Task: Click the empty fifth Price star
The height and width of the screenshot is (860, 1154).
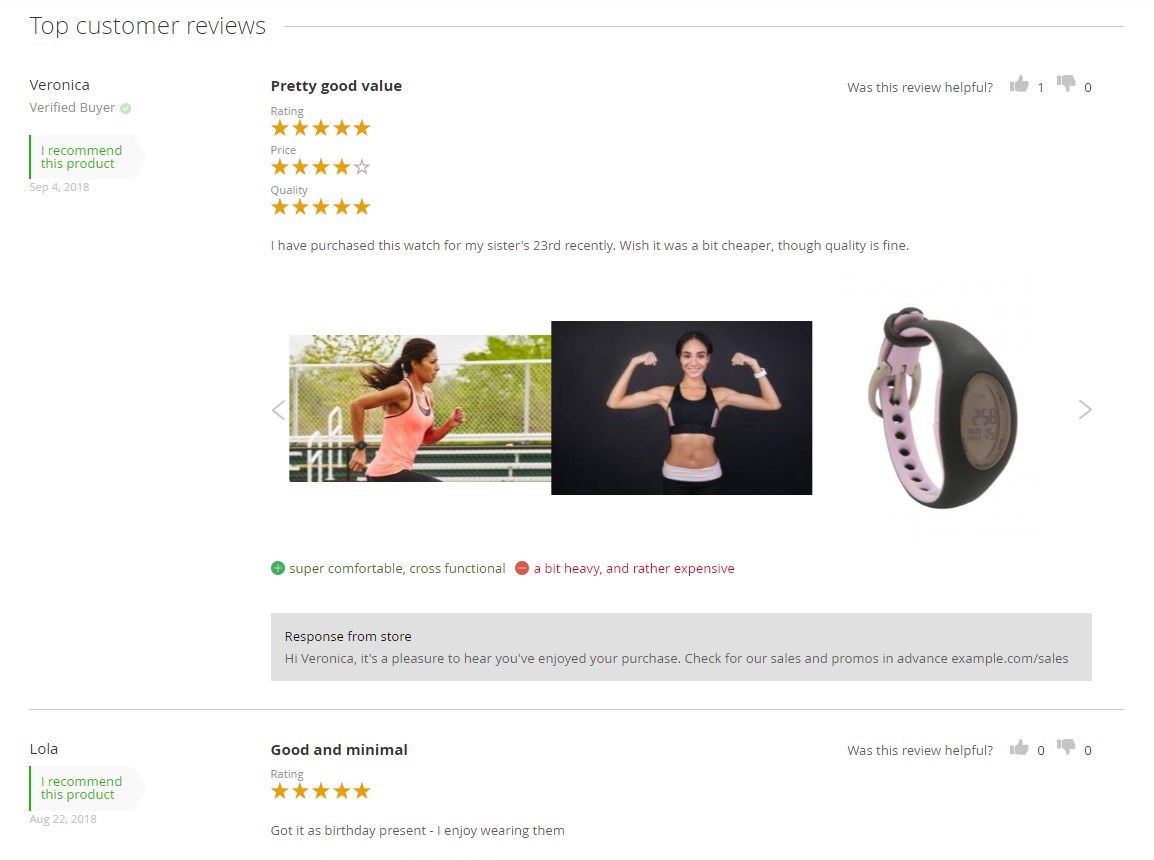Action: pyautogui.click(x=361, y=167)
